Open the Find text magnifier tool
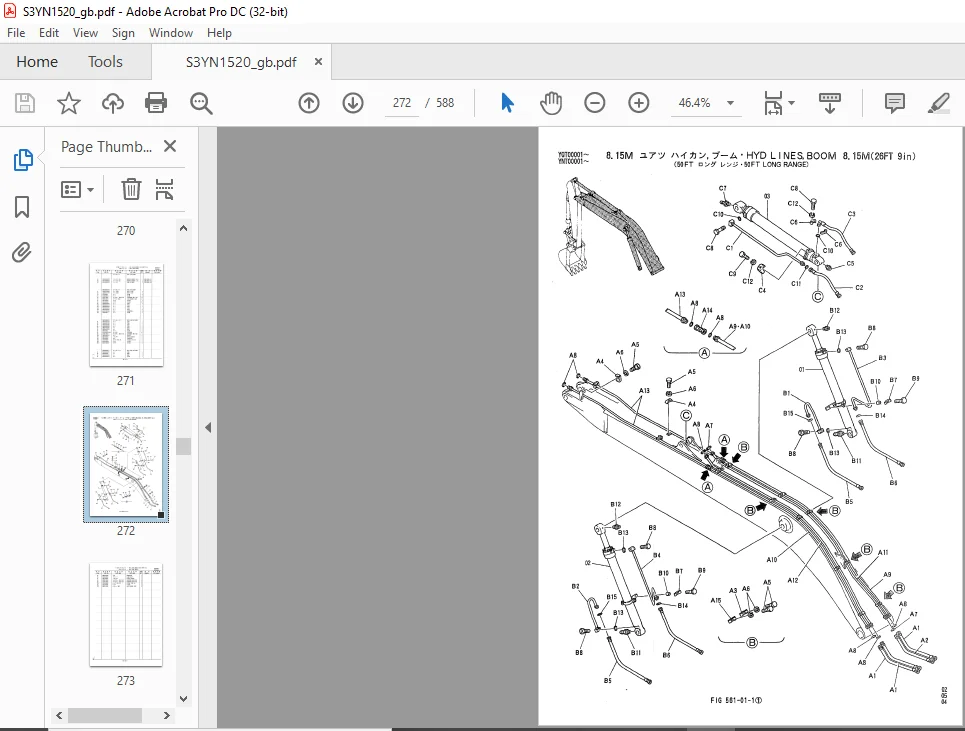Screen dimensions: 965x731 (201, 103)
